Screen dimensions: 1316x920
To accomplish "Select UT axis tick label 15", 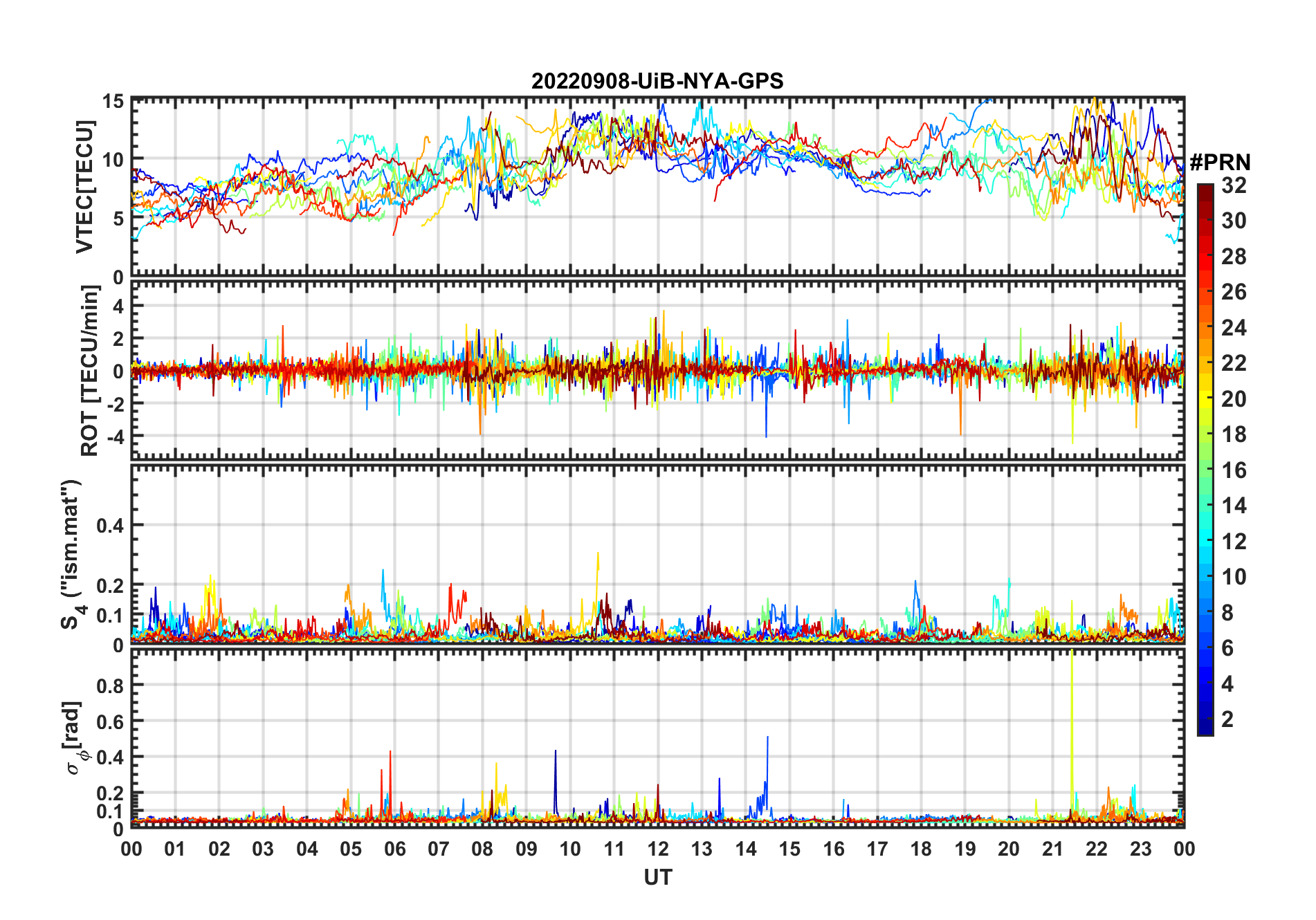I will (789, 848).
